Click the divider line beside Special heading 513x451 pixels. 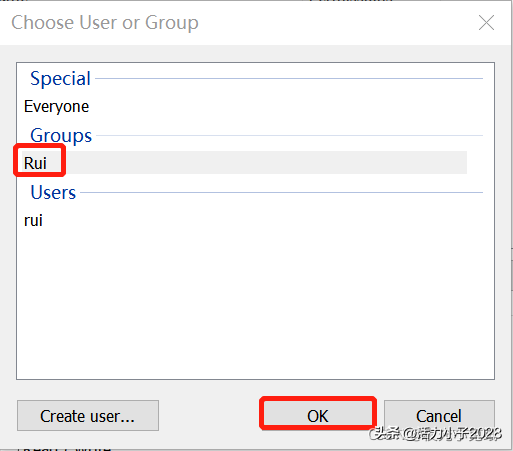pyautogui.click(x=289, y=79)
